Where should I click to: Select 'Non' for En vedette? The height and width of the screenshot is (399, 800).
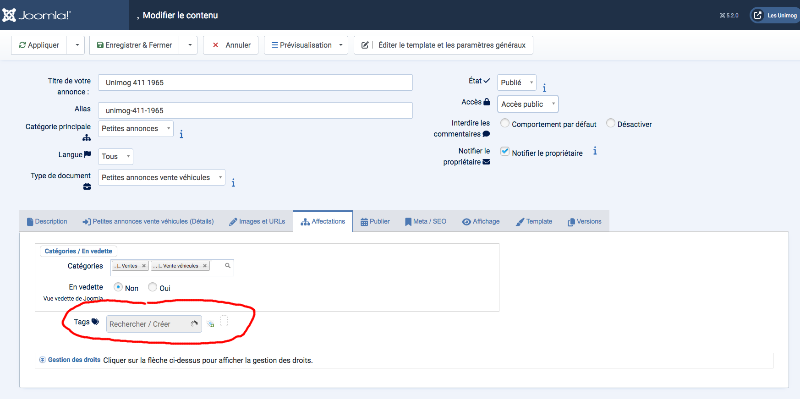pyautogui.click(x=118, y=287)
